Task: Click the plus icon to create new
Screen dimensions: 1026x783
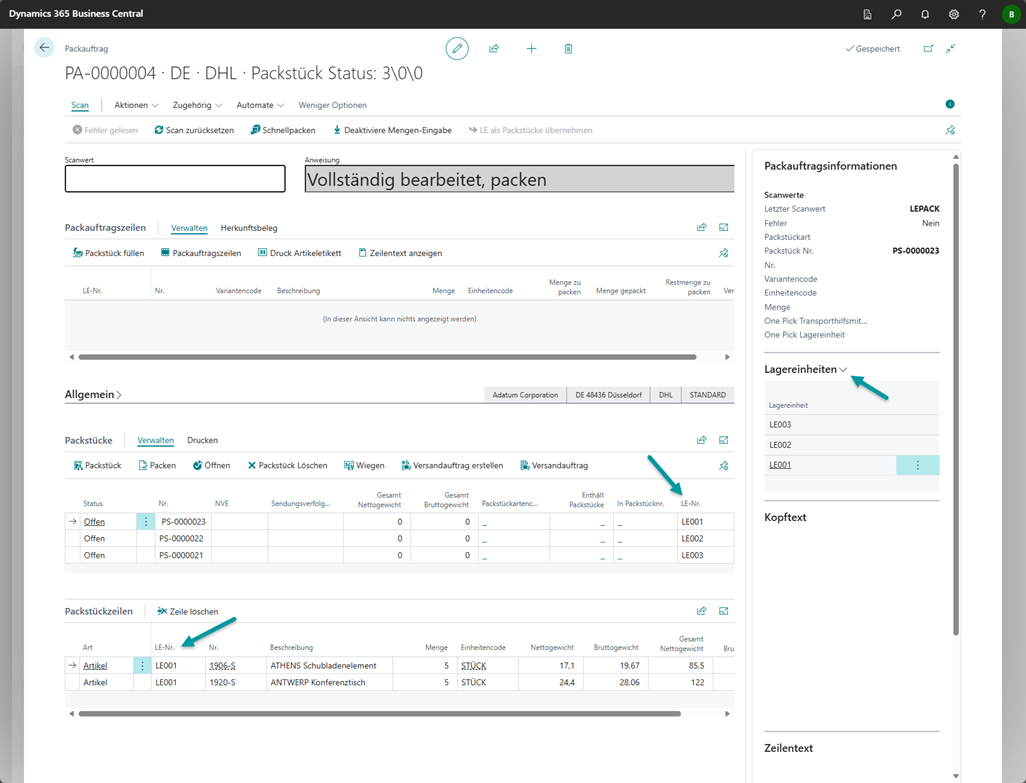Action: click(531, 48)
